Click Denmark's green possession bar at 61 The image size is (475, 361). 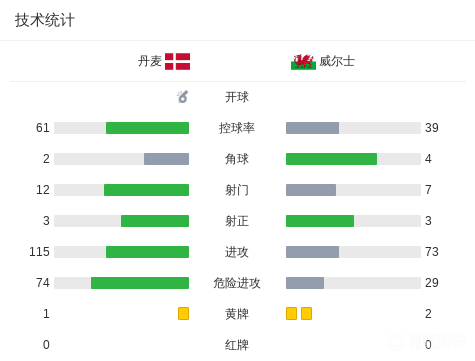147,128
